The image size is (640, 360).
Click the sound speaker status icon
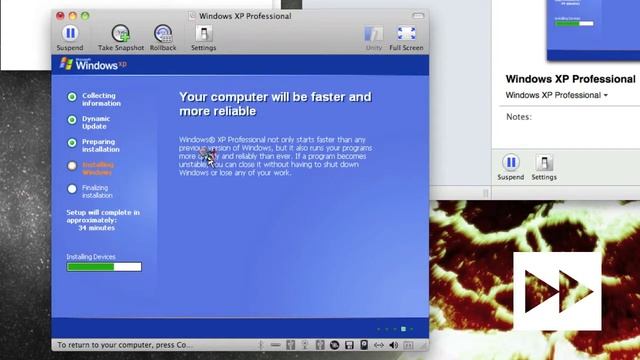click(393, 345)
